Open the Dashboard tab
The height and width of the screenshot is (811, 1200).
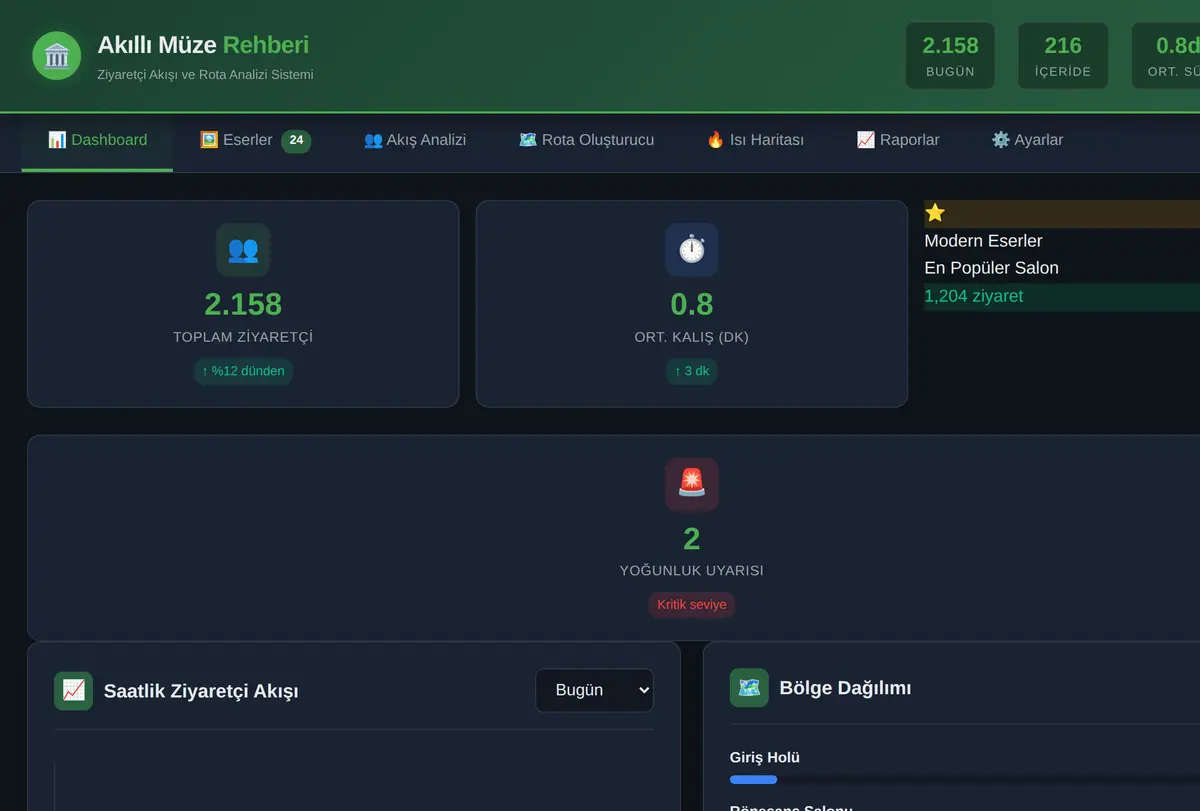click(97, 140)
